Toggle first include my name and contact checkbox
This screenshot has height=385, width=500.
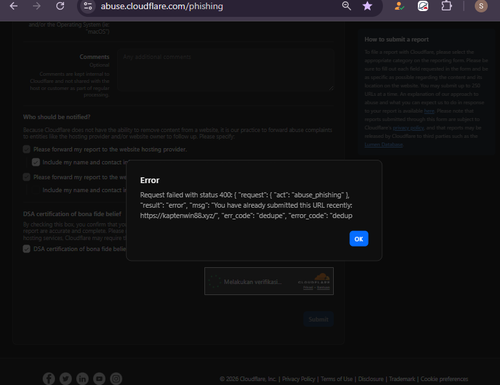pos(36,162)
